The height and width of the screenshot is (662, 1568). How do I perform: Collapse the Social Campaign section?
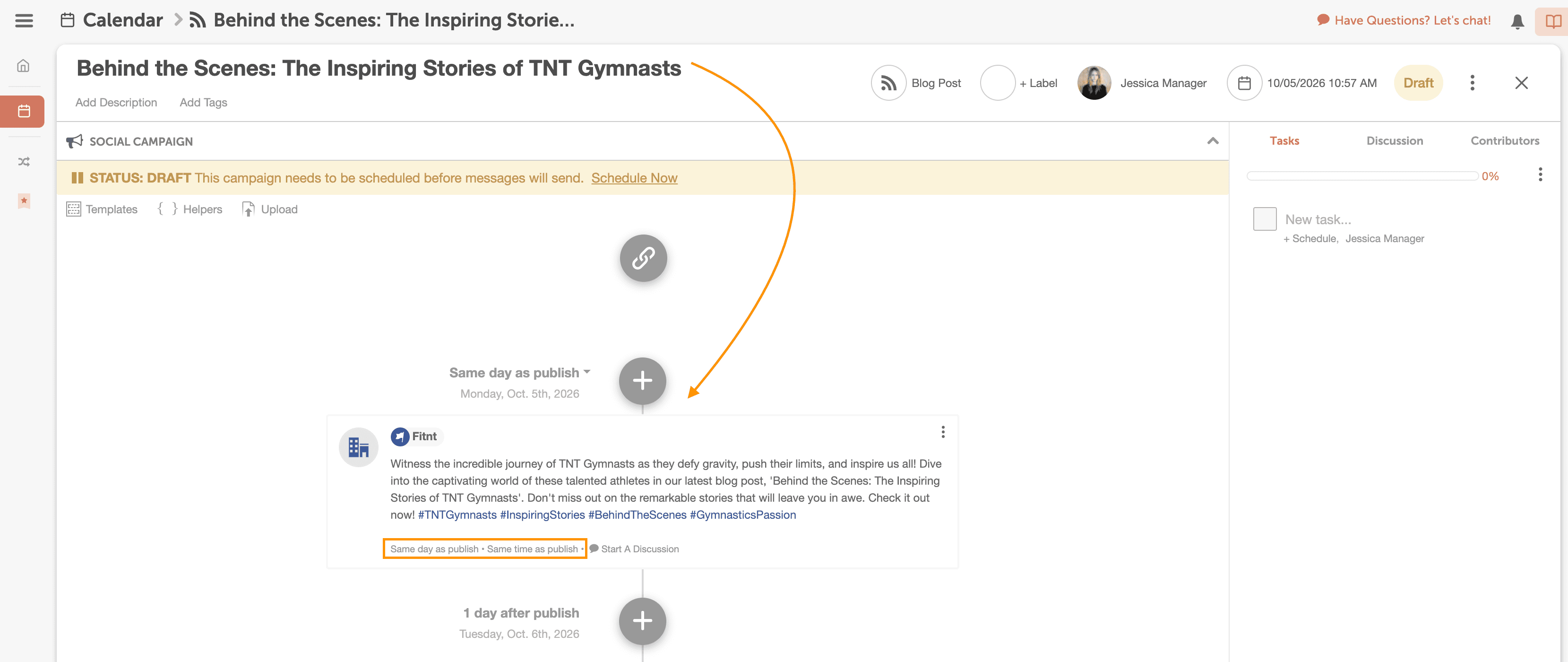tap(1213, 141)
